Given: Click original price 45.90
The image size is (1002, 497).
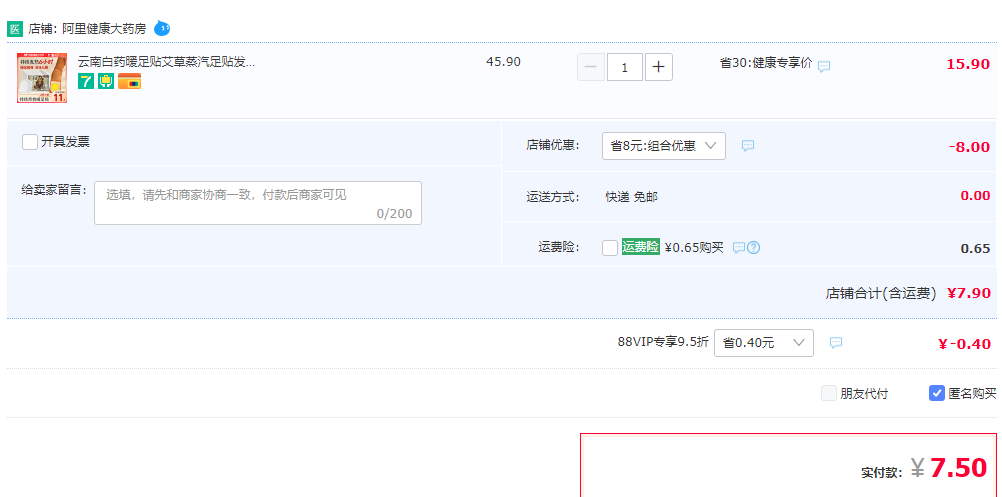Looking at the screenshot, I should pyautogui.click(x=504, y=62).
